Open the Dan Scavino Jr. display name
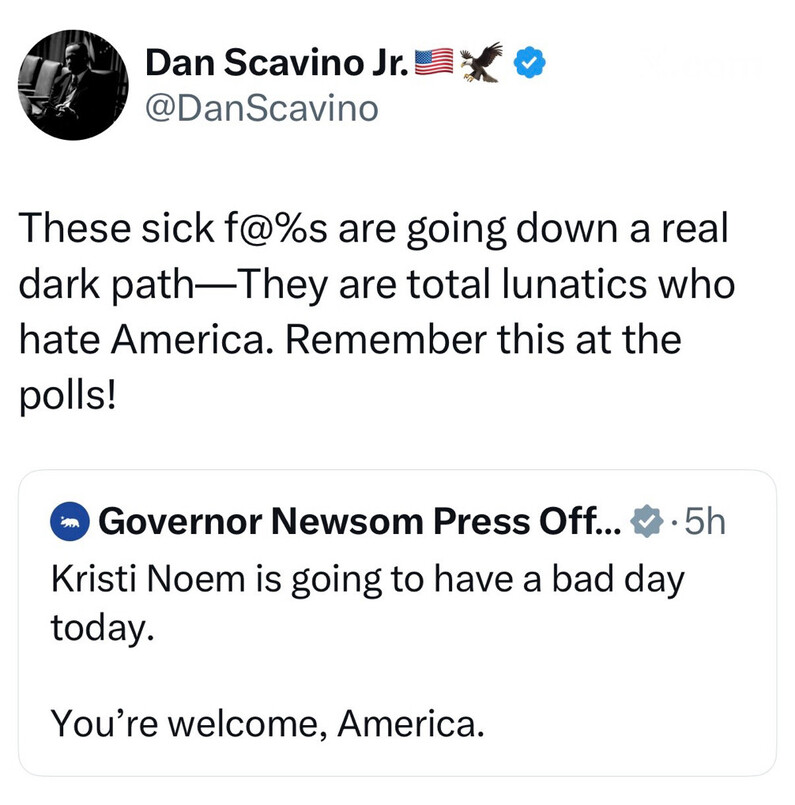This screenshot has width=795, height=805. click(x=278, y=65)
